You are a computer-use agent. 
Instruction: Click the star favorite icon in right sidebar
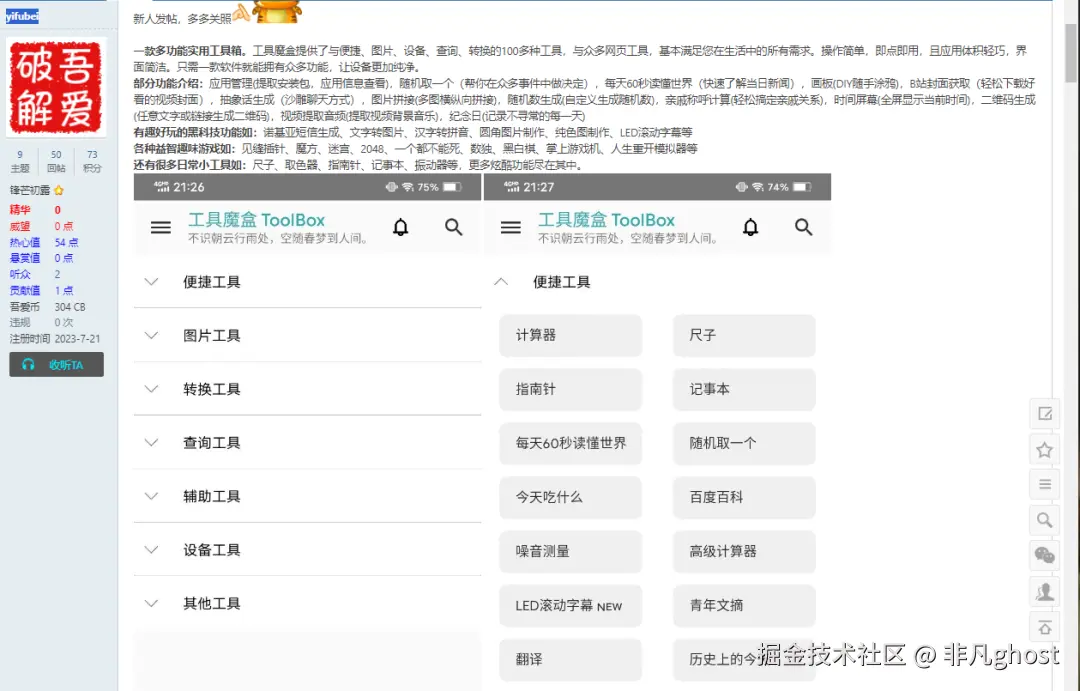click(1044, 450)
